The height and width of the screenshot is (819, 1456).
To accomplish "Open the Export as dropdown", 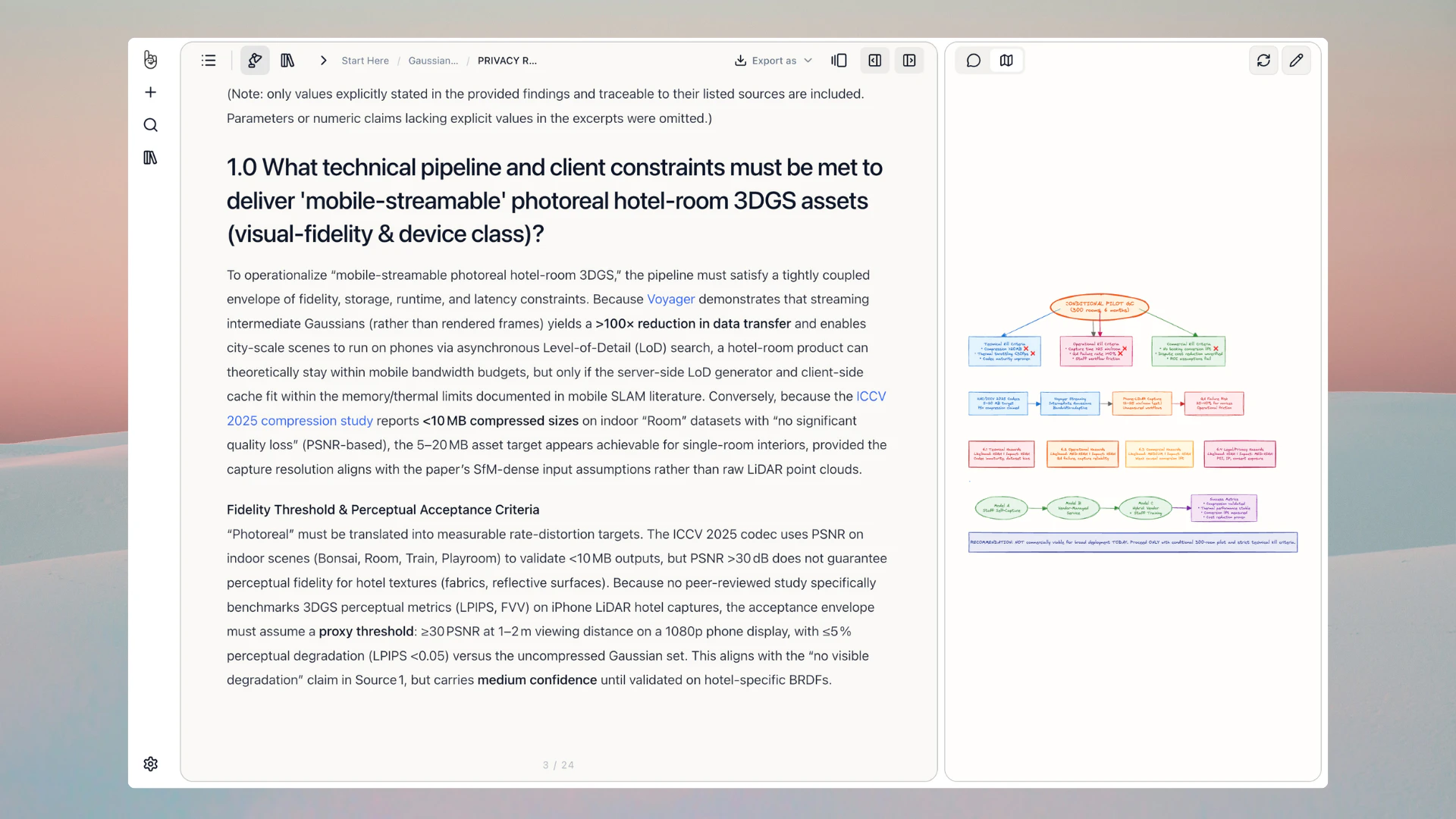I will click(x=773, y=61).
